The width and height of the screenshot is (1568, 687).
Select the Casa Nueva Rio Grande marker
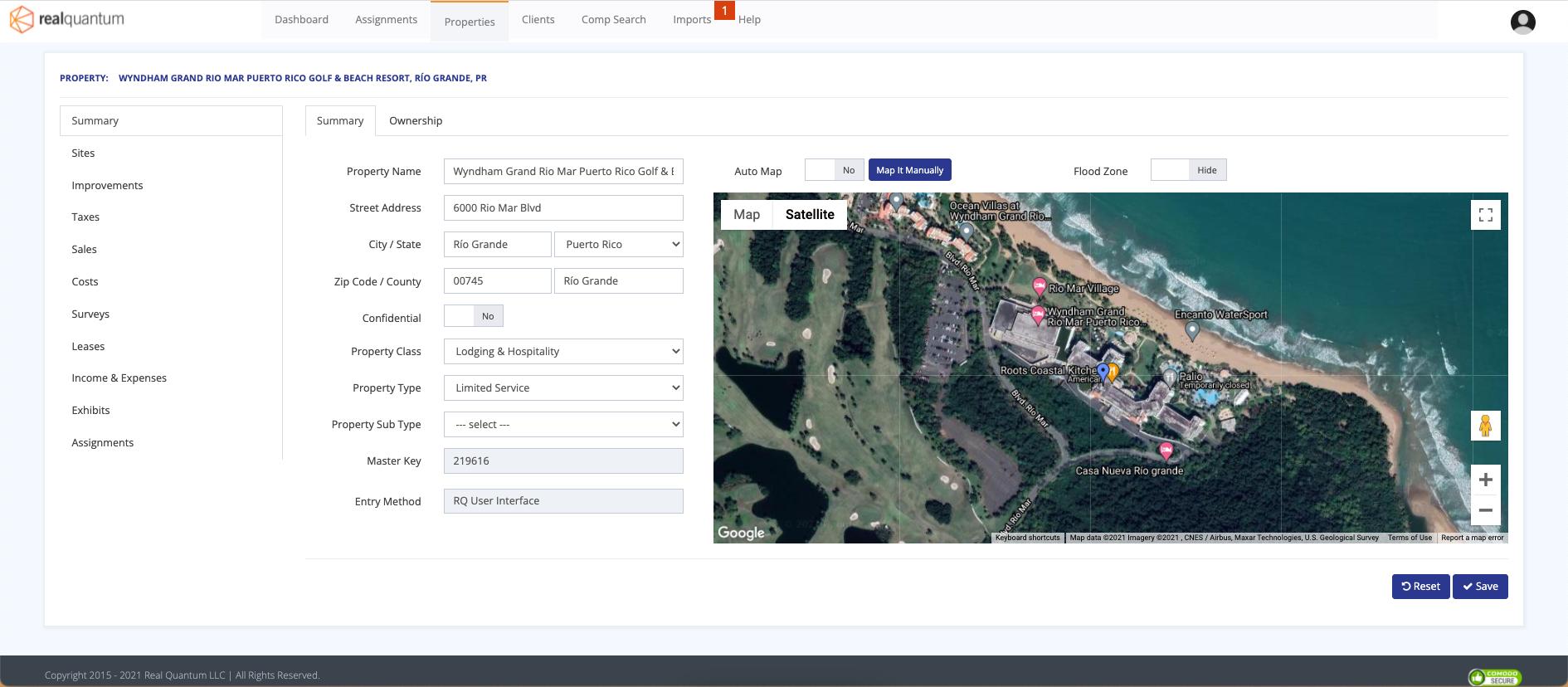point(1166,451)
